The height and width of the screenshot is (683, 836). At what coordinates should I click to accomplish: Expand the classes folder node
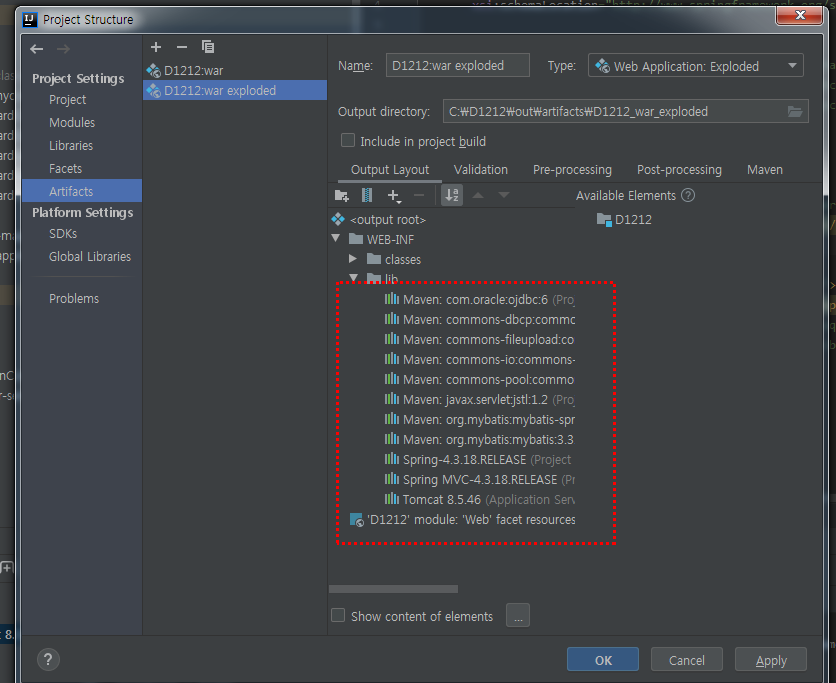pos(353,259)
